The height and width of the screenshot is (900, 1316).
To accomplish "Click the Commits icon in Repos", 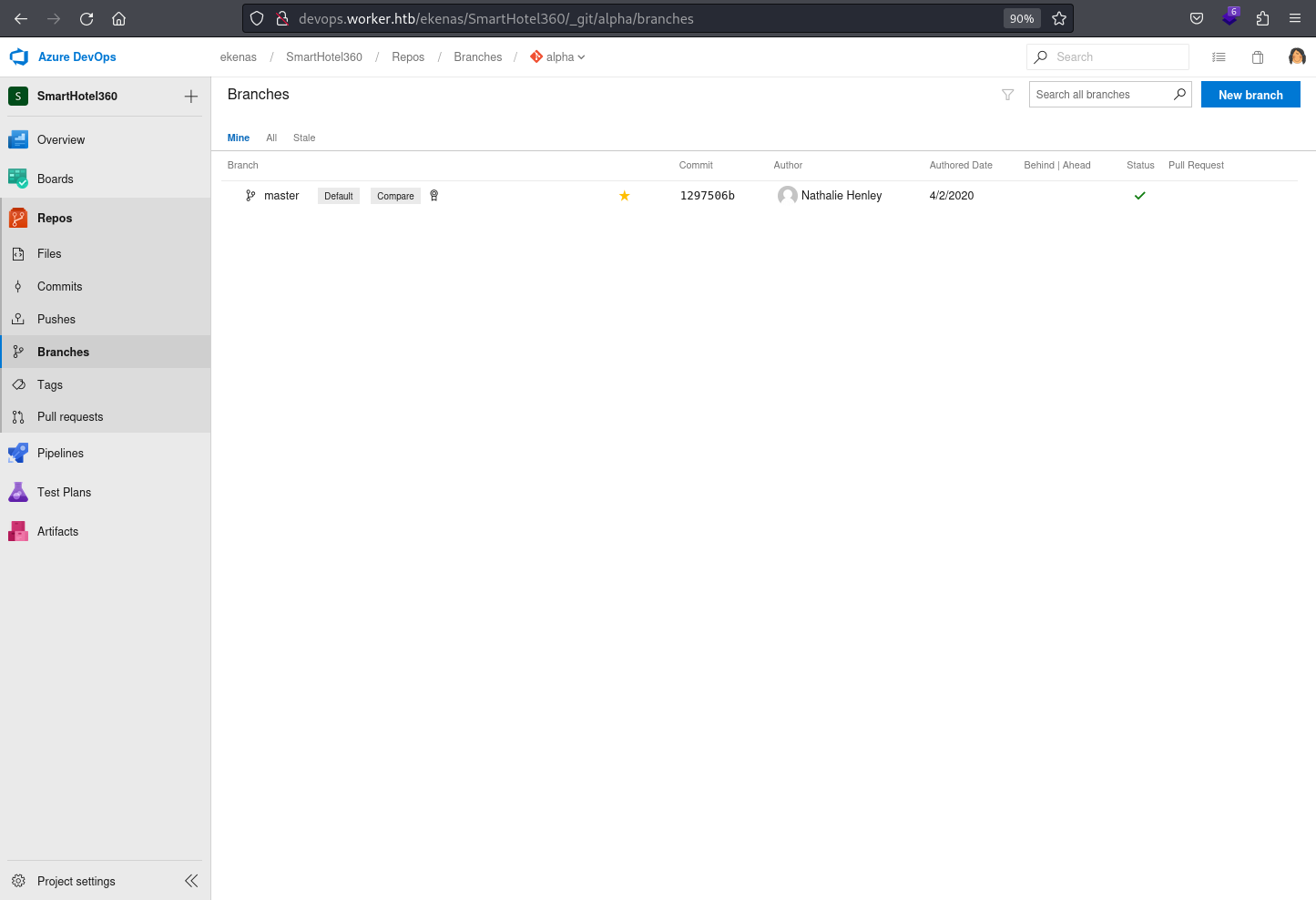I will [18, 286].
